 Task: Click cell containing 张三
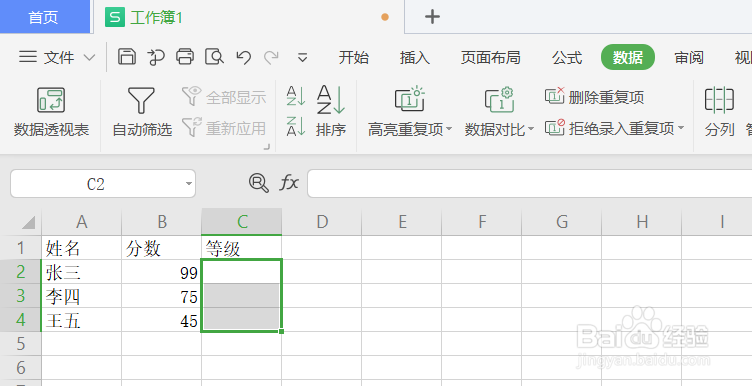click(x=82, y=272)
